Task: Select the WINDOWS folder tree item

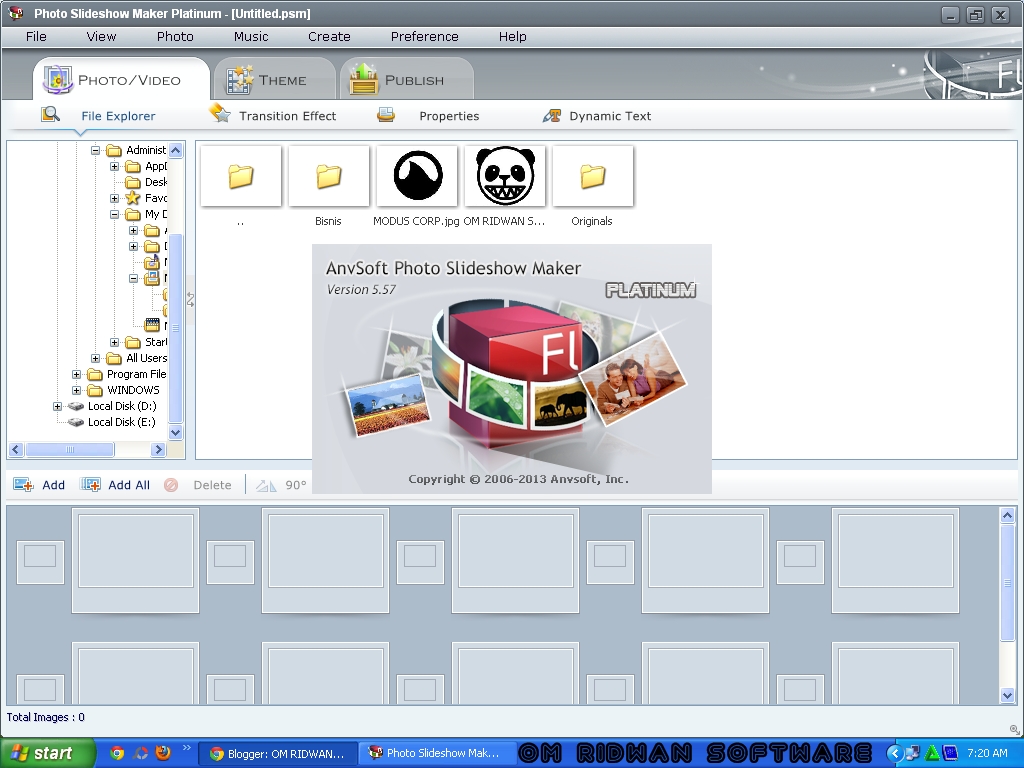Action: point(133,390)
